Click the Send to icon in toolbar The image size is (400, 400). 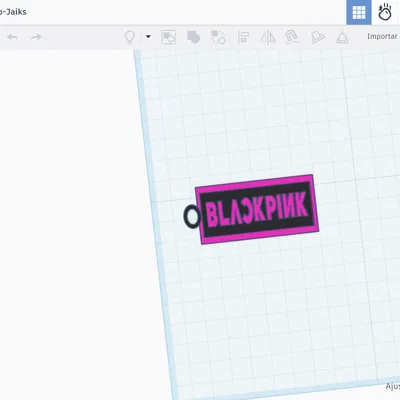pos(317,37)
